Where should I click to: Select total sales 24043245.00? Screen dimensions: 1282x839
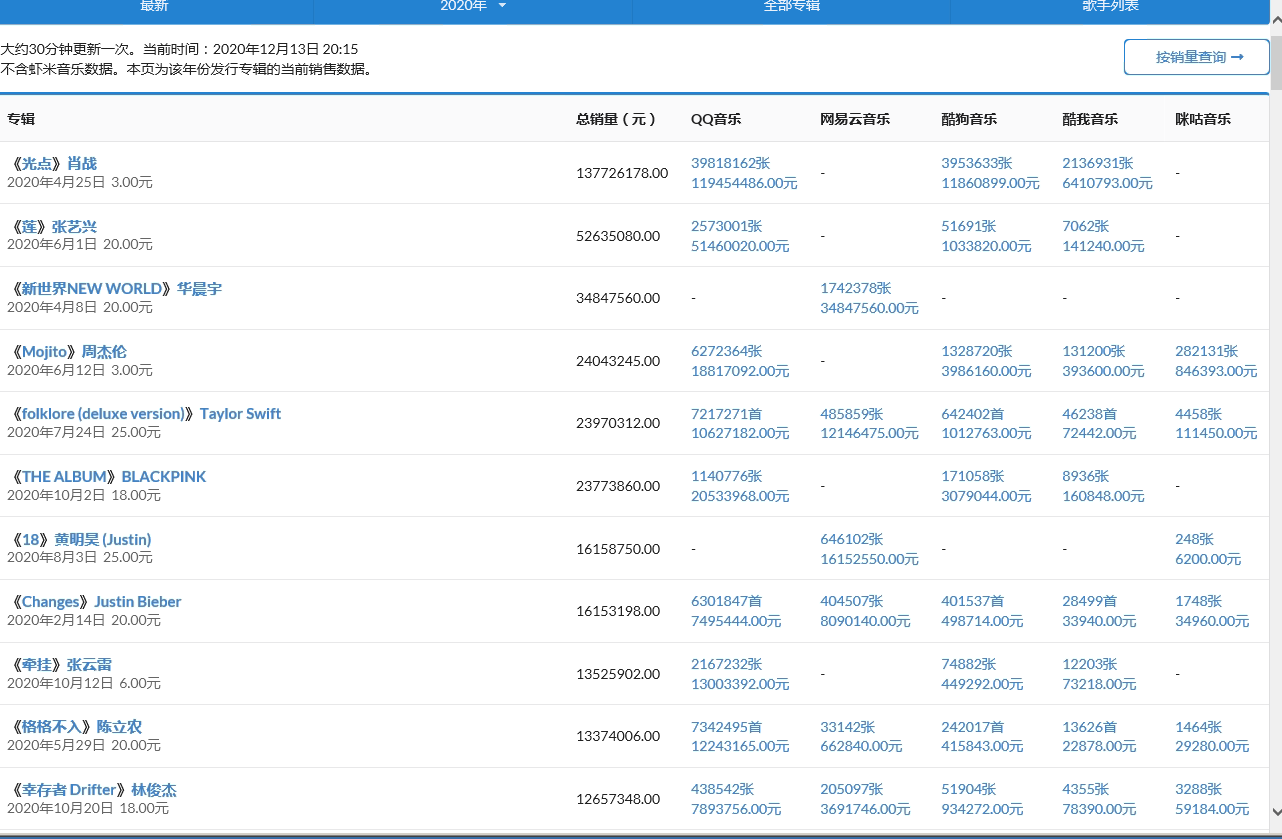coord(618,361)
